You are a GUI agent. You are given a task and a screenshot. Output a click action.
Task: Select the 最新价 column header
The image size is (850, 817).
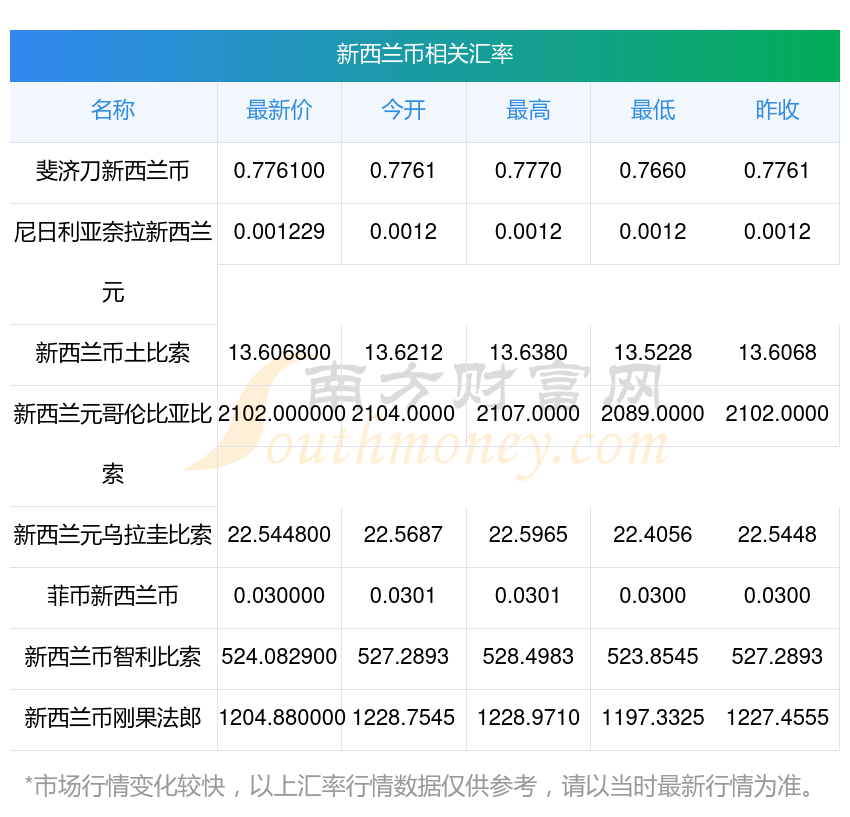coord(279,110)
